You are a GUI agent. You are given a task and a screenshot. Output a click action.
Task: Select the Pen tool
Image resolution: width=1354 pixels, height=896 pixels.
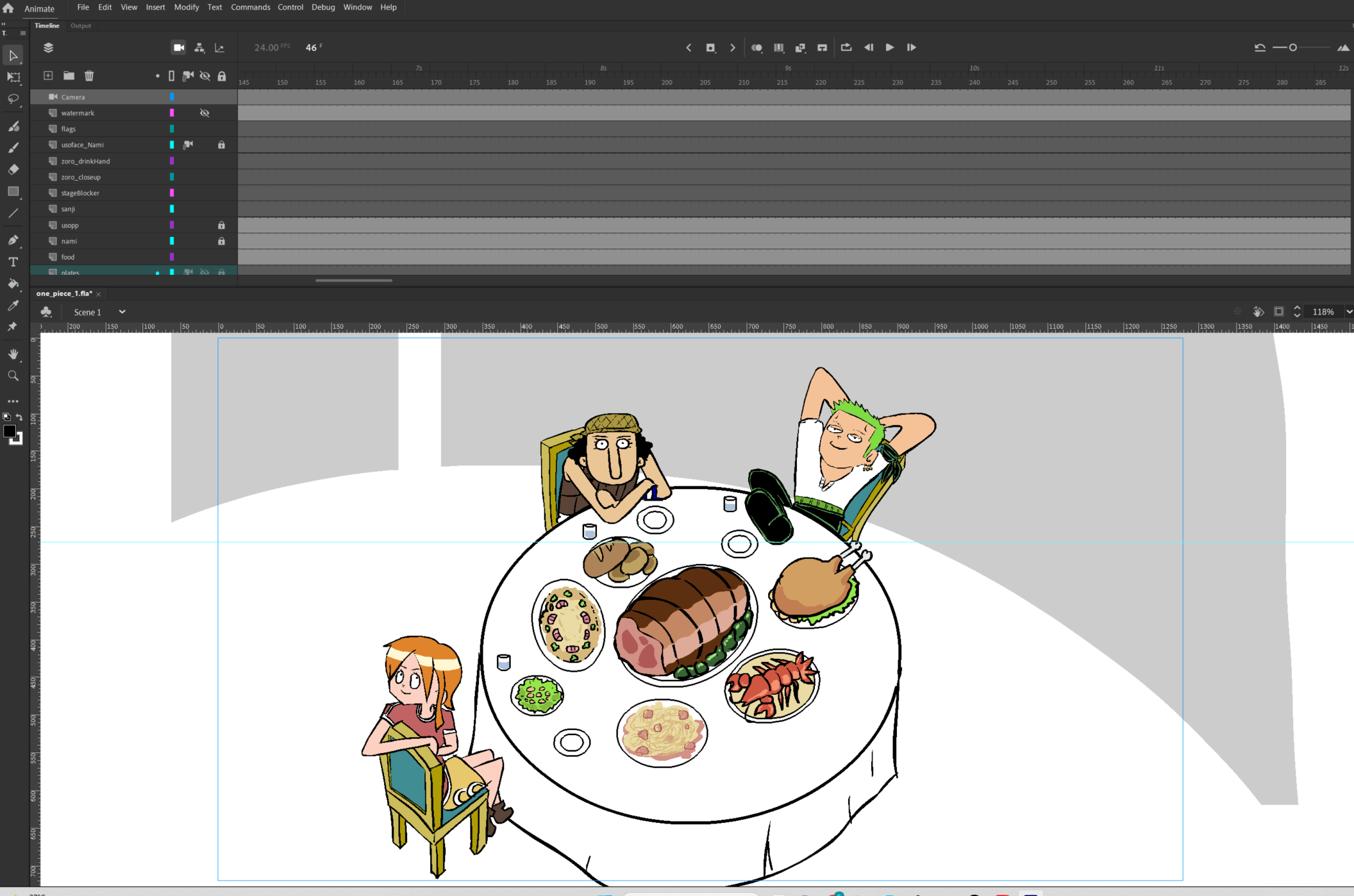(x=13, y=240)
